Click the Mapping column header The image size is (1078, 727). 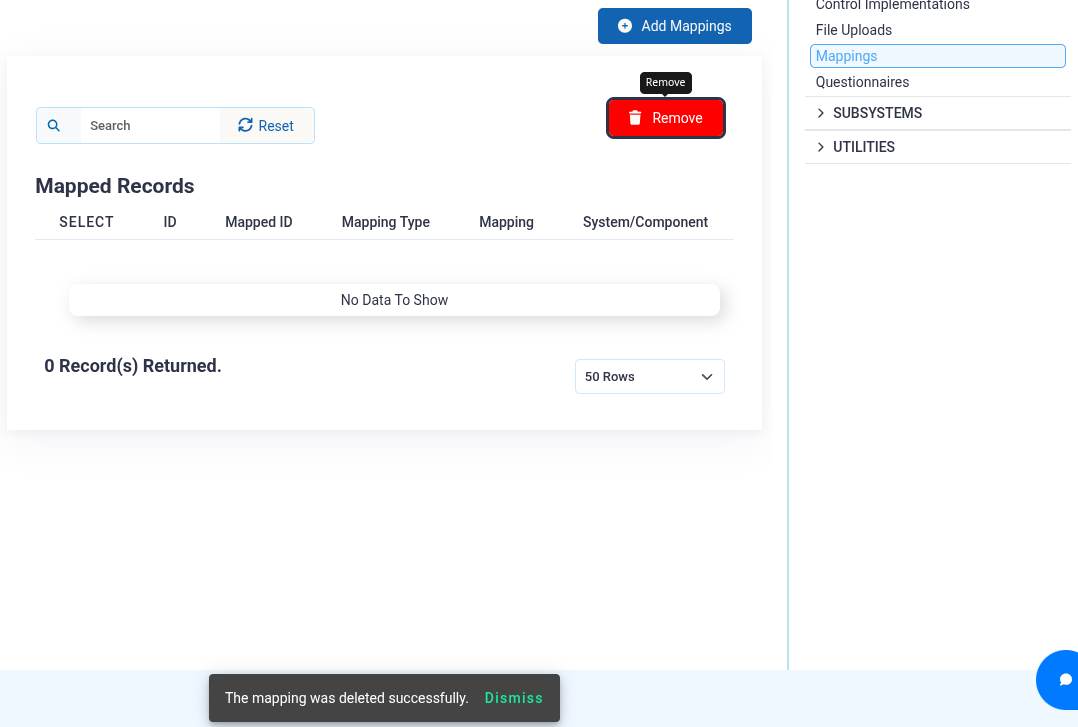(x=506, y=222)
